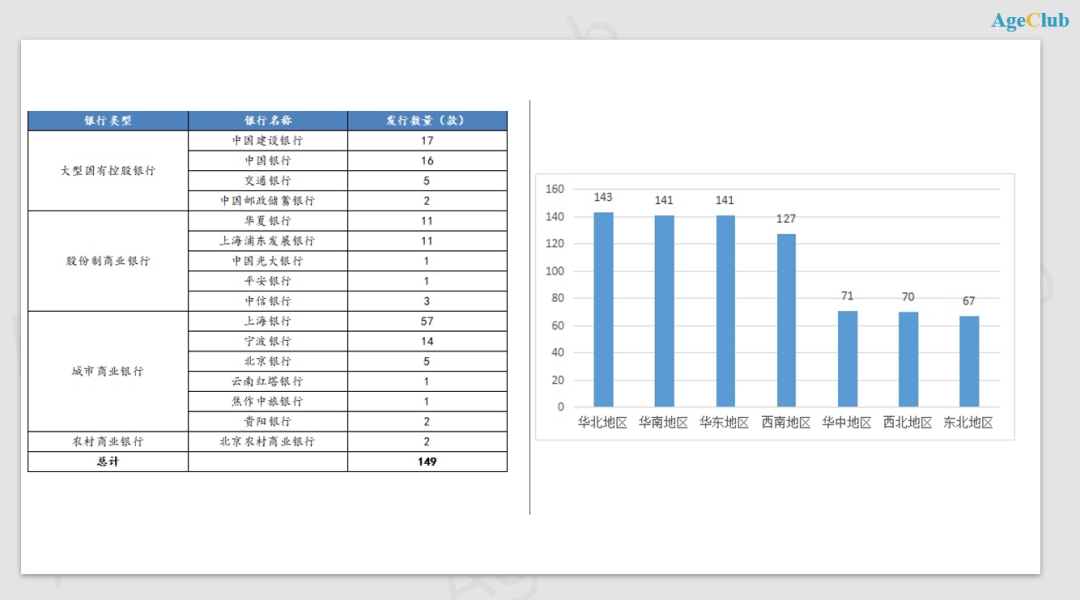This screenshot has width=1080, height=600.
Task: Click the 总计 total row label
Action: [x=108, y=462]
